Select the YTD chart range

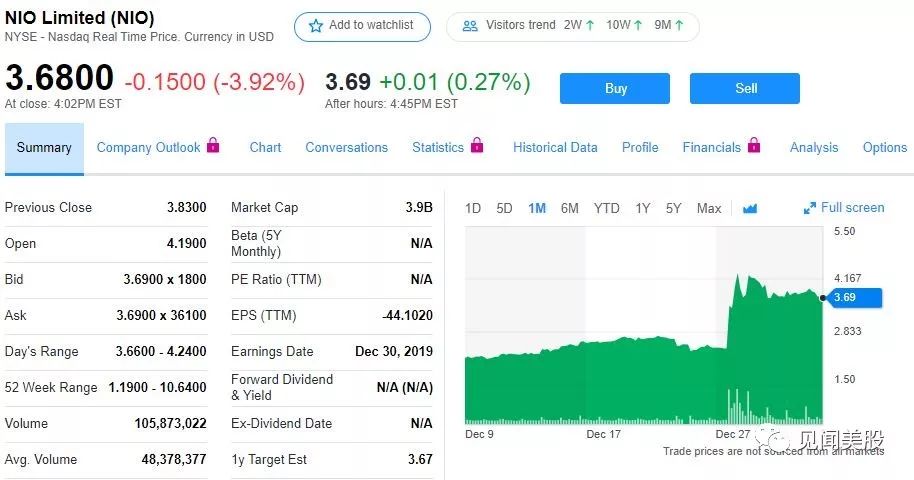(606, 208)
